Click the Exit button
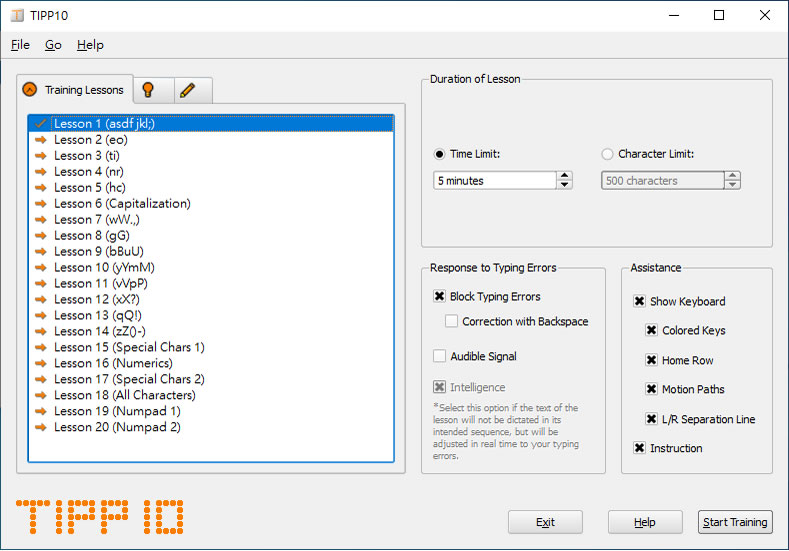Screen dimensions: 789x551 pyautogui.click(x=545, y=522)
